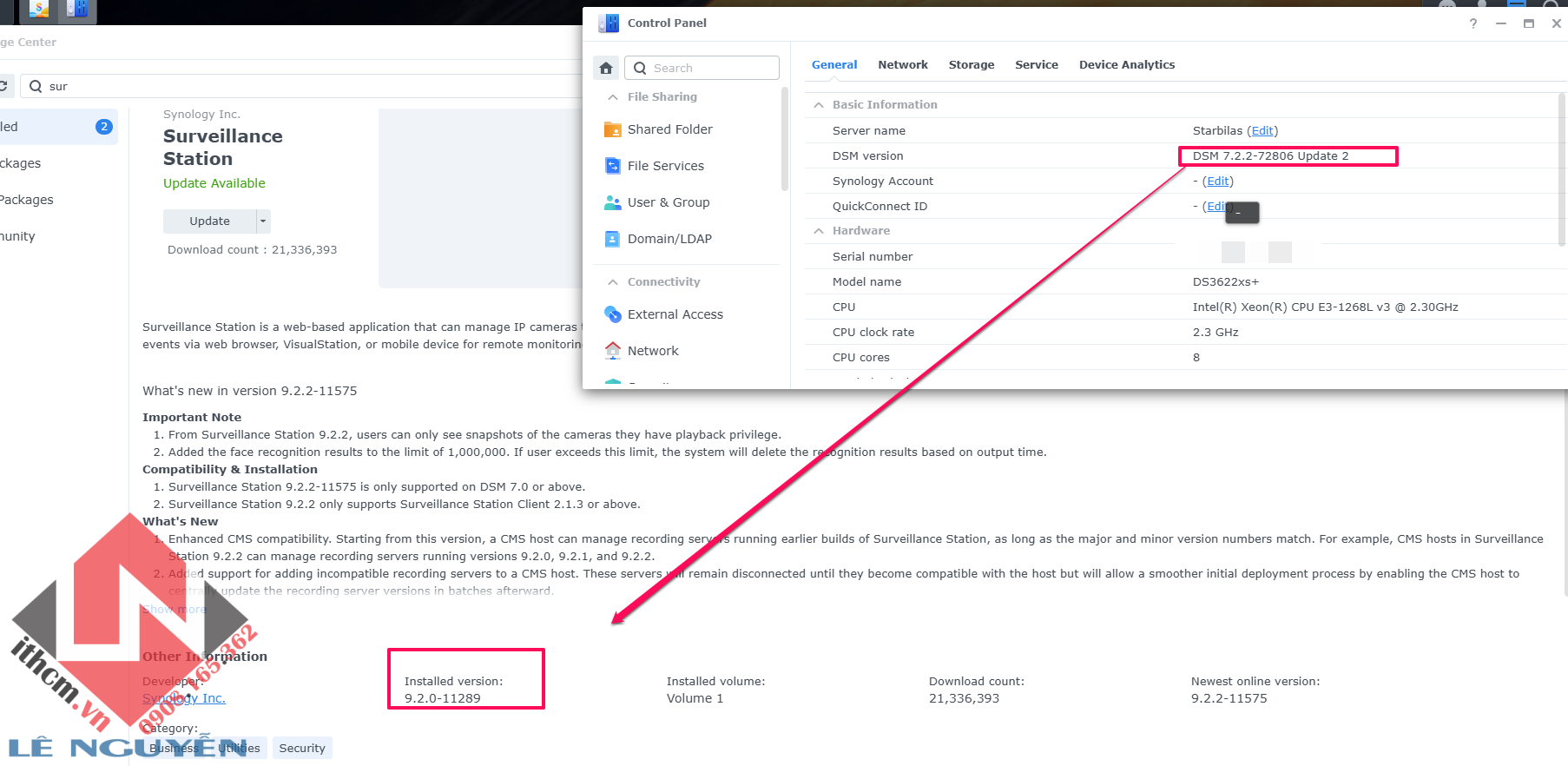Open the Shared Folder icon
Screen dimensions: 1568x766
612,129
